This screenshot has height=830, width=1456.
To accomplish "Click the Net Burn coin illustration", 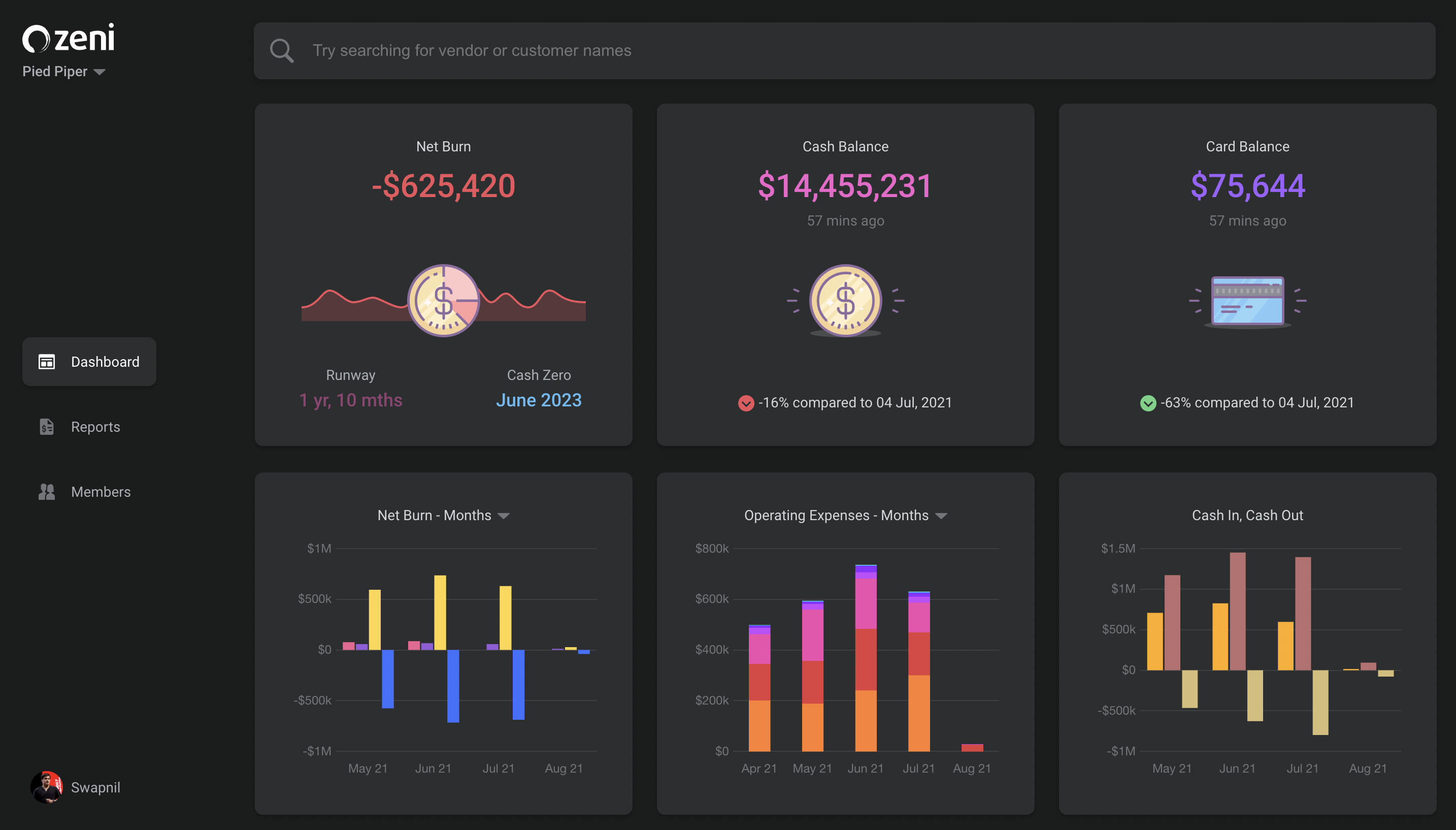I will 443,300.
